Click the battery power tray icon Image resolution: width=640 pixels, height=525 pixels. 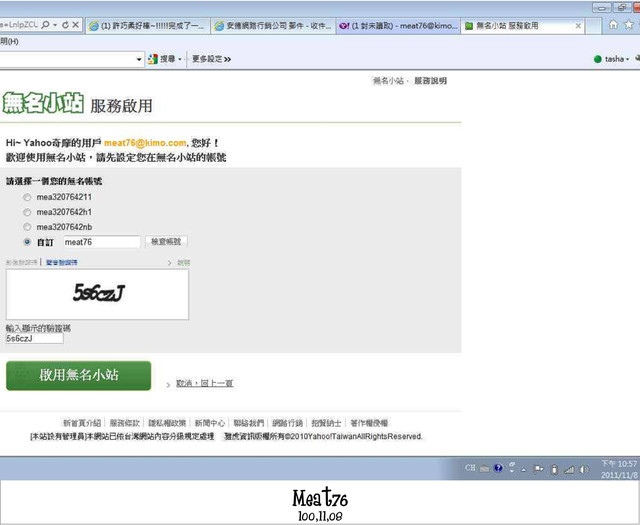554,469
